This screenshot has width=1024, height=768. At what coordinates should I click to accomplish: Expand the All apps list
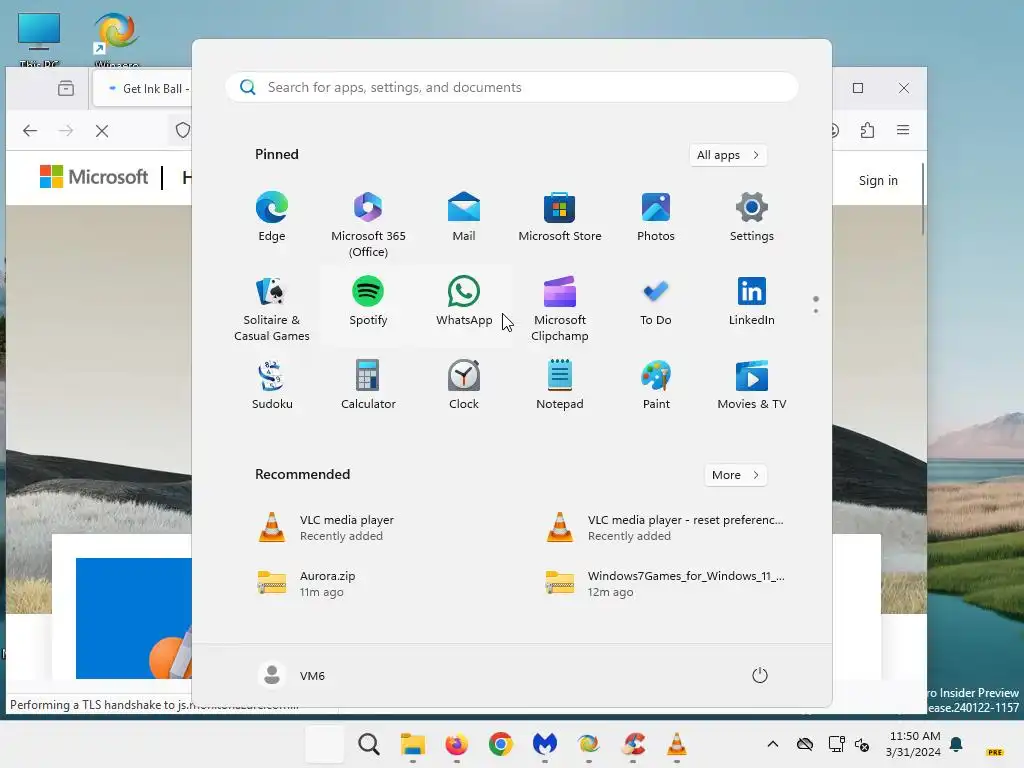click(728, 155)
